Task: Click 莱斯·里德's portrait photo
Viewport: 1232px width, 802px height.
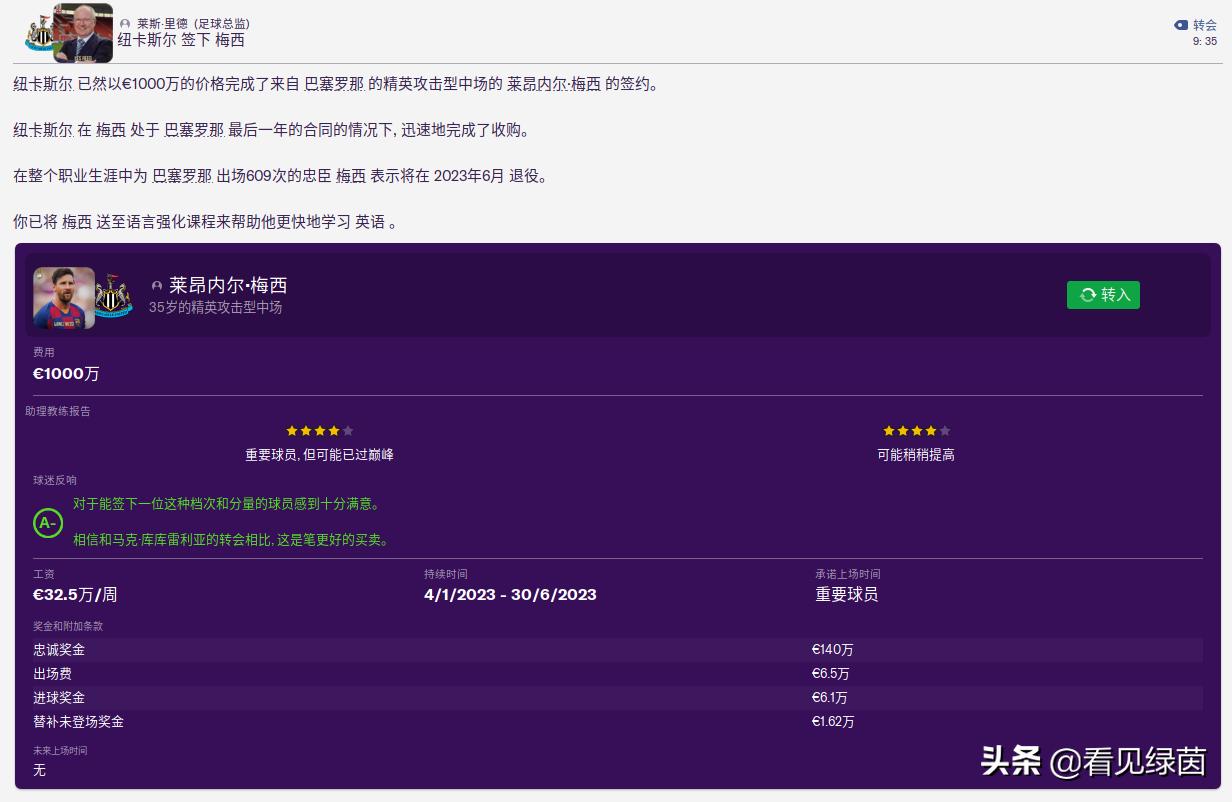Action: (82, 35)
